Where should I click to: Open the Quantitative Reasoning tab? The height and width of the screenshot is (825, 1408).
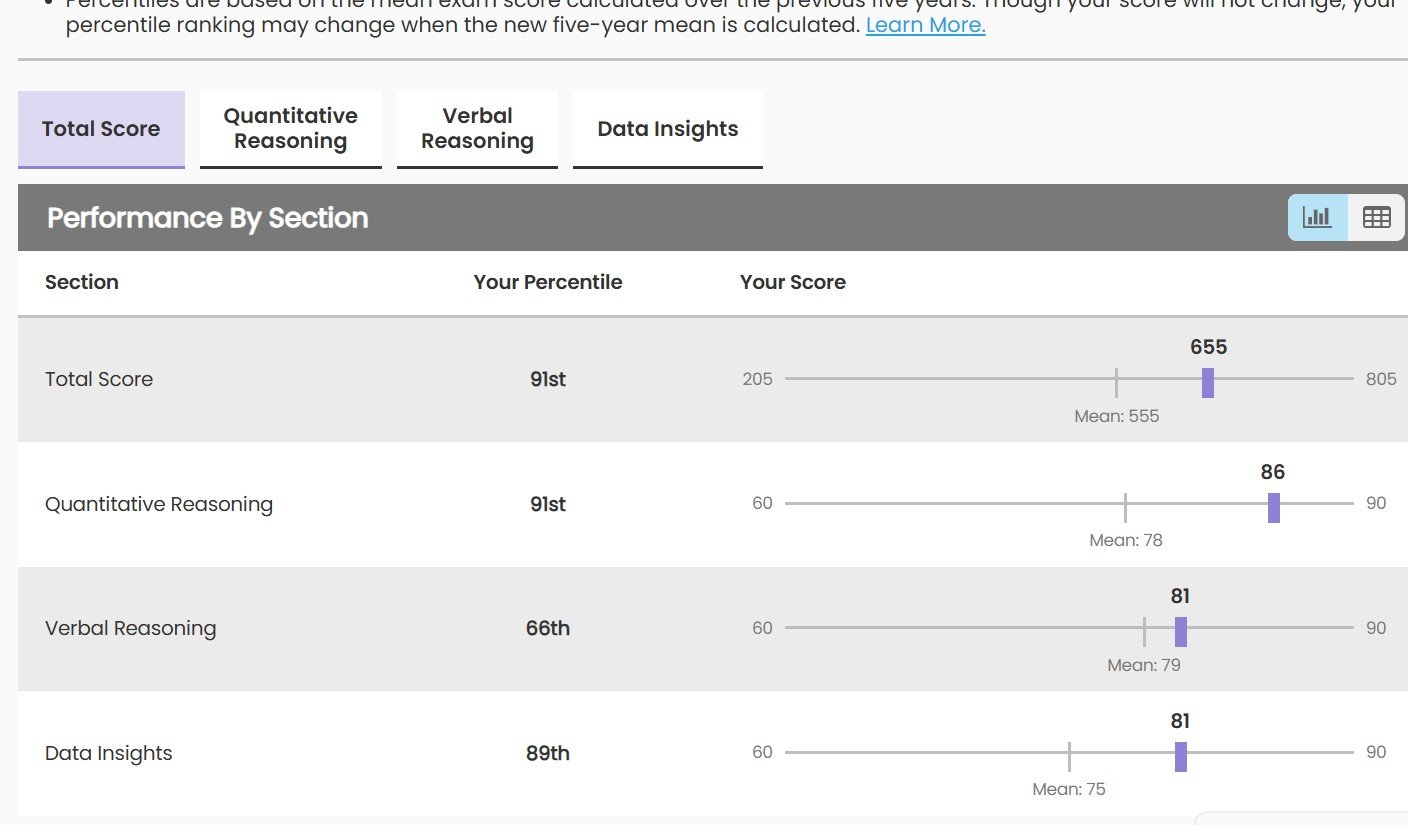click(x=290, y=129)
